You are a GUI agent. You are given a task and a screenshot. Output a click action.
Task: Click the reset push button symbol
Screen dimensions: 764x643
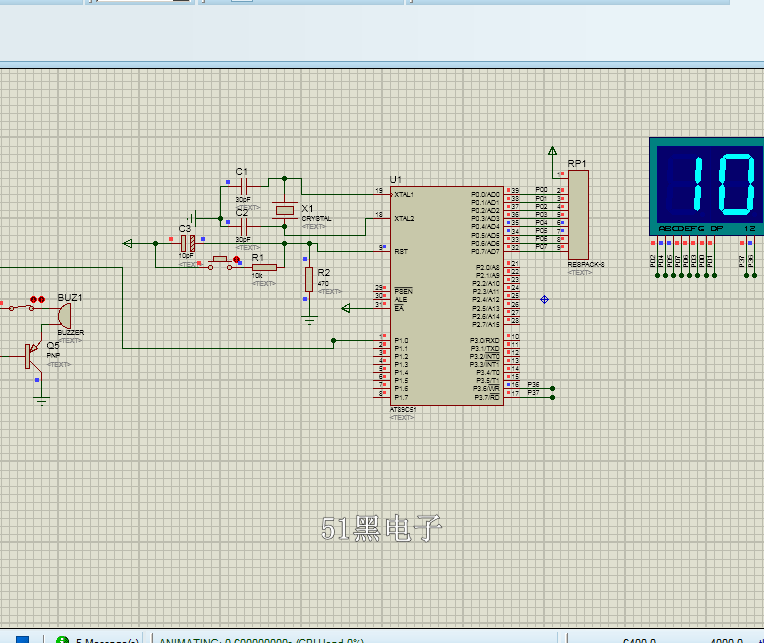point(220,263)
